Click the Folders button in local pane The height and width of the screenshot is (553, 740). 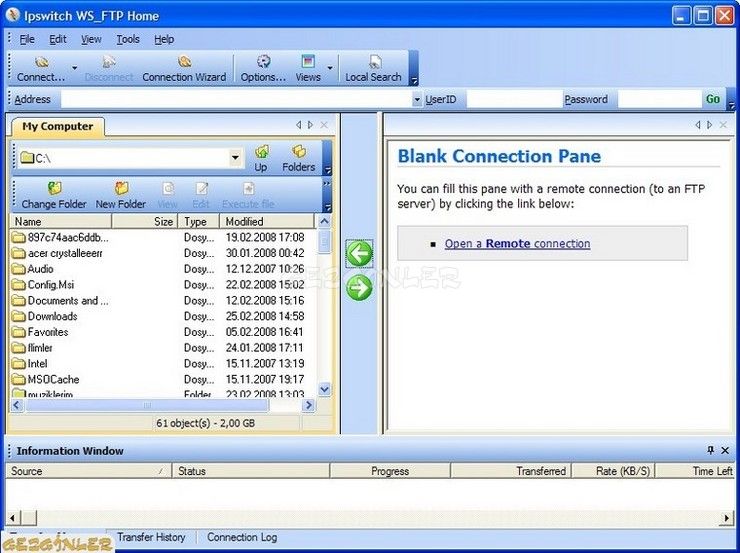point(298,159)
